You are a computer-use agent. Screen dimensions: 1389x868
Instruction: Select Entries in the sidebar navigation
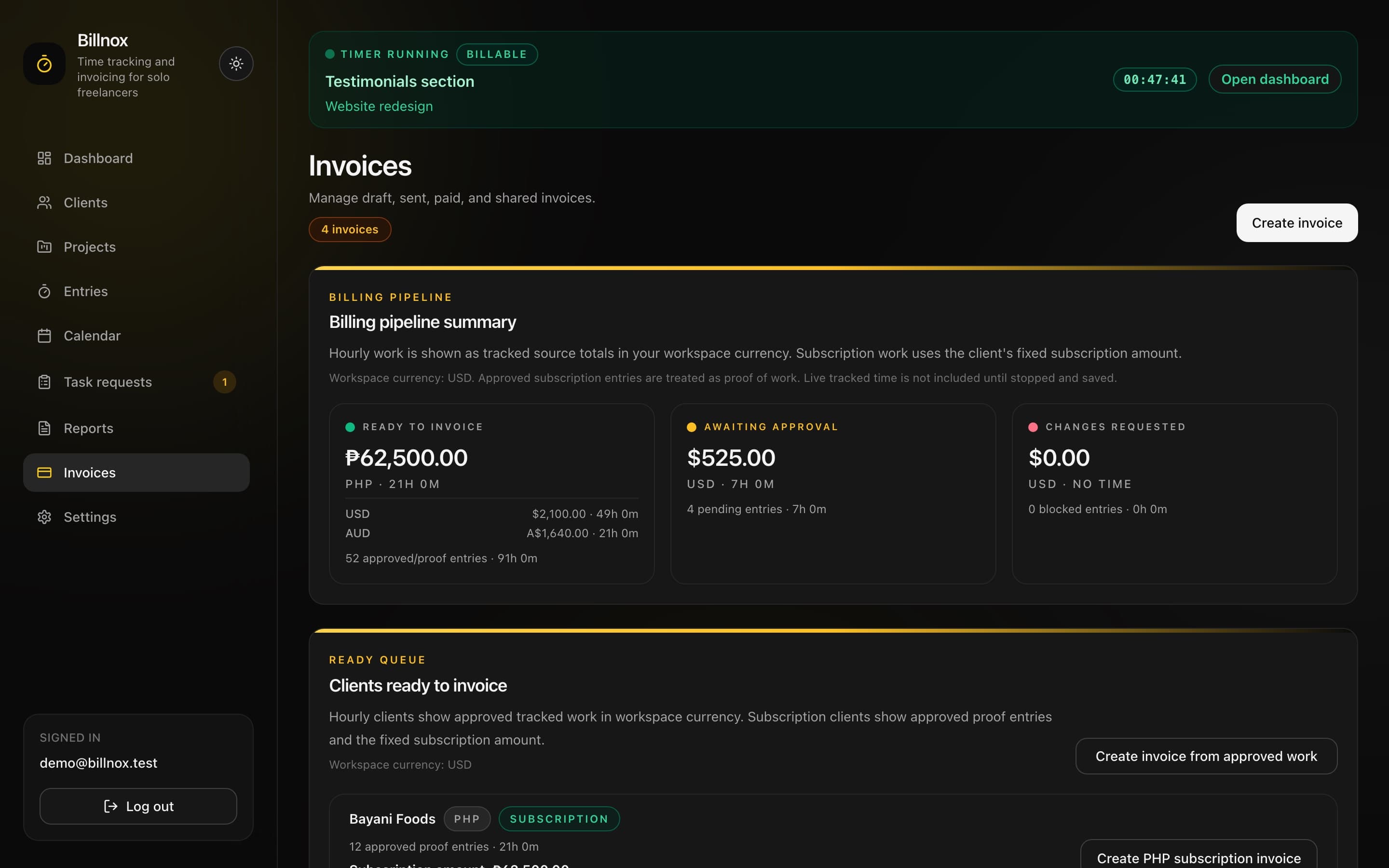tap(136, 291)
